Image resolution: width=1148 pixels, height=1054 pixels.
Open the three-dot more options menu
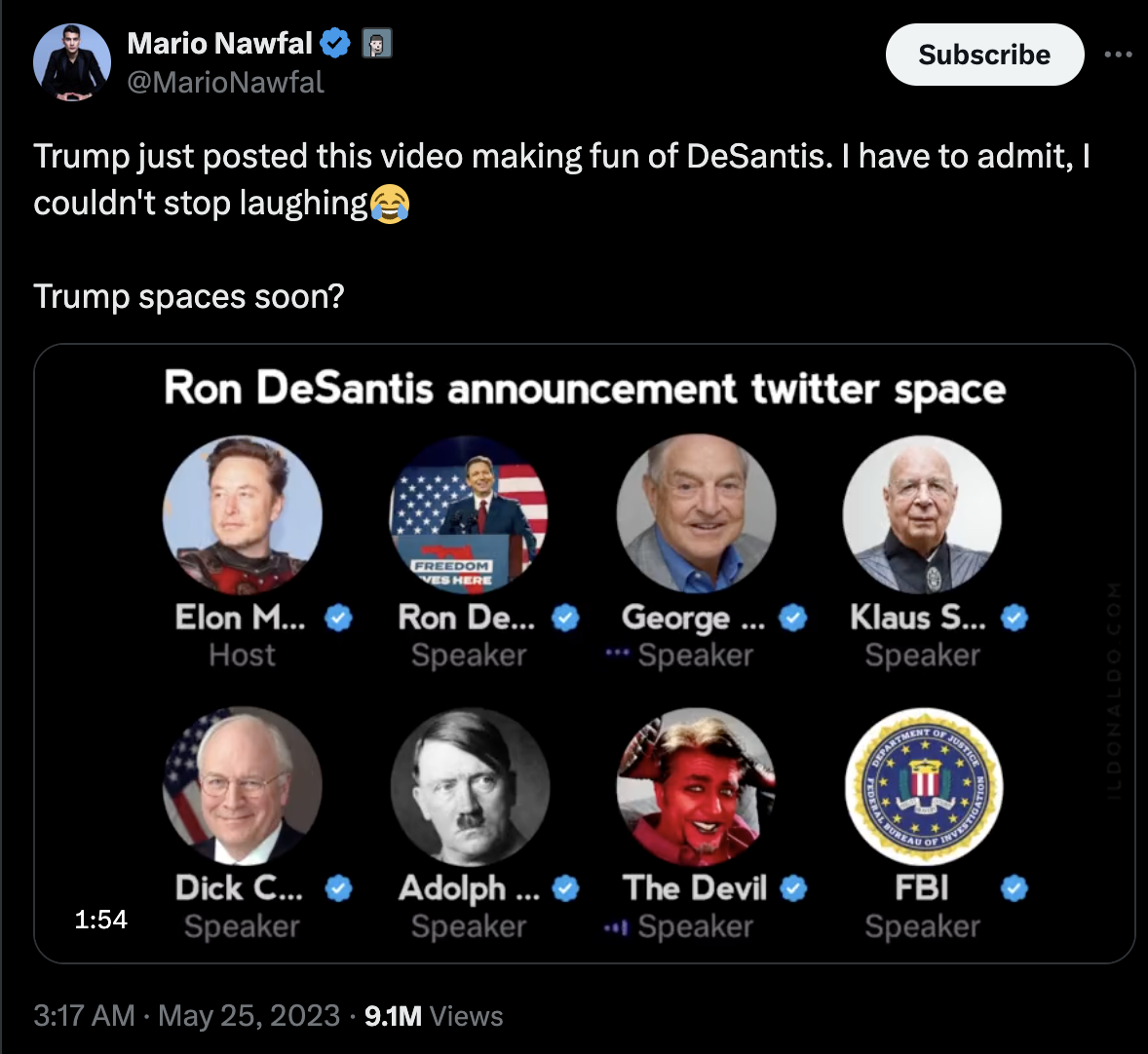click(x=1118, y=55)
